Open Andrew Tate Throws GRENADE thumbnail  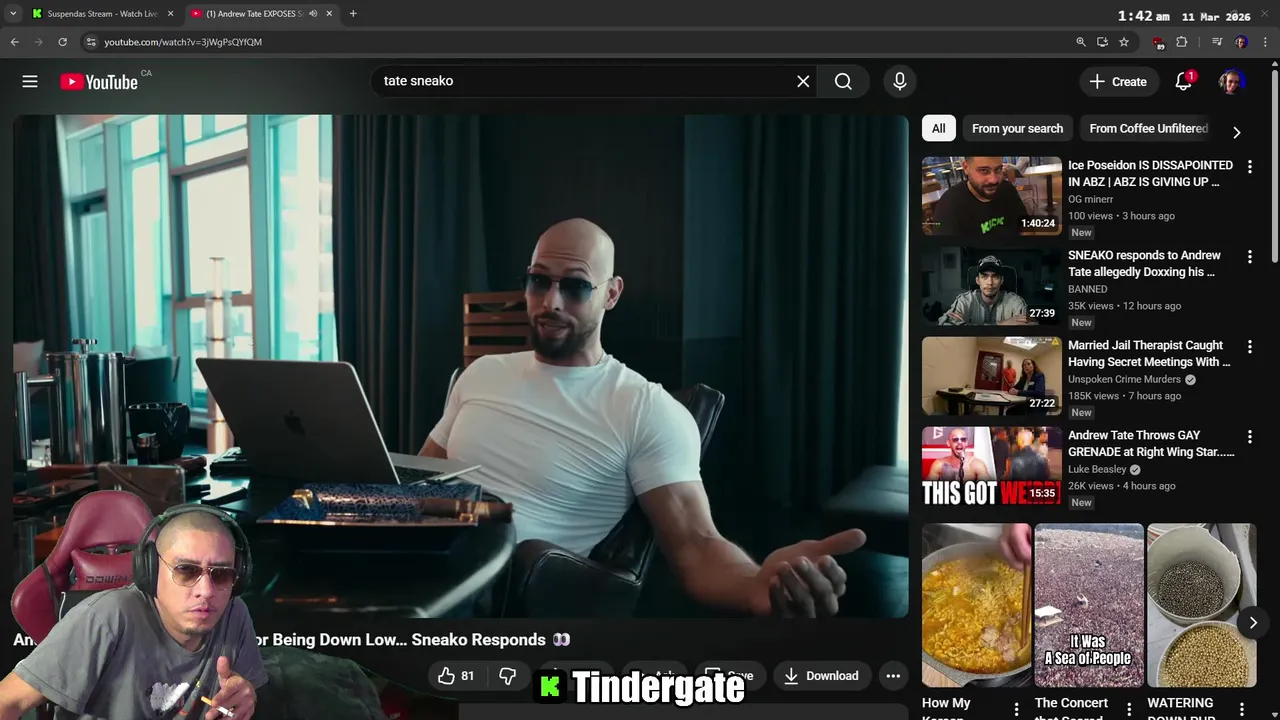(x=992, y=466)
